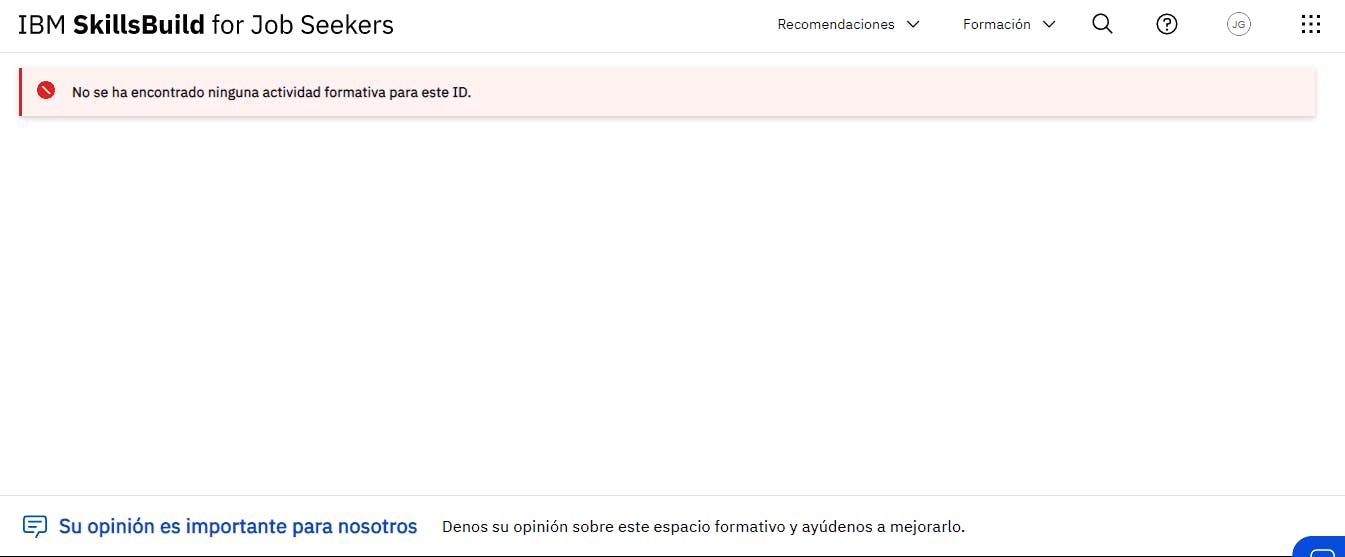Go home via IBM SkillsBuild title
This screenshot has width=1345, height=557.
206,25
